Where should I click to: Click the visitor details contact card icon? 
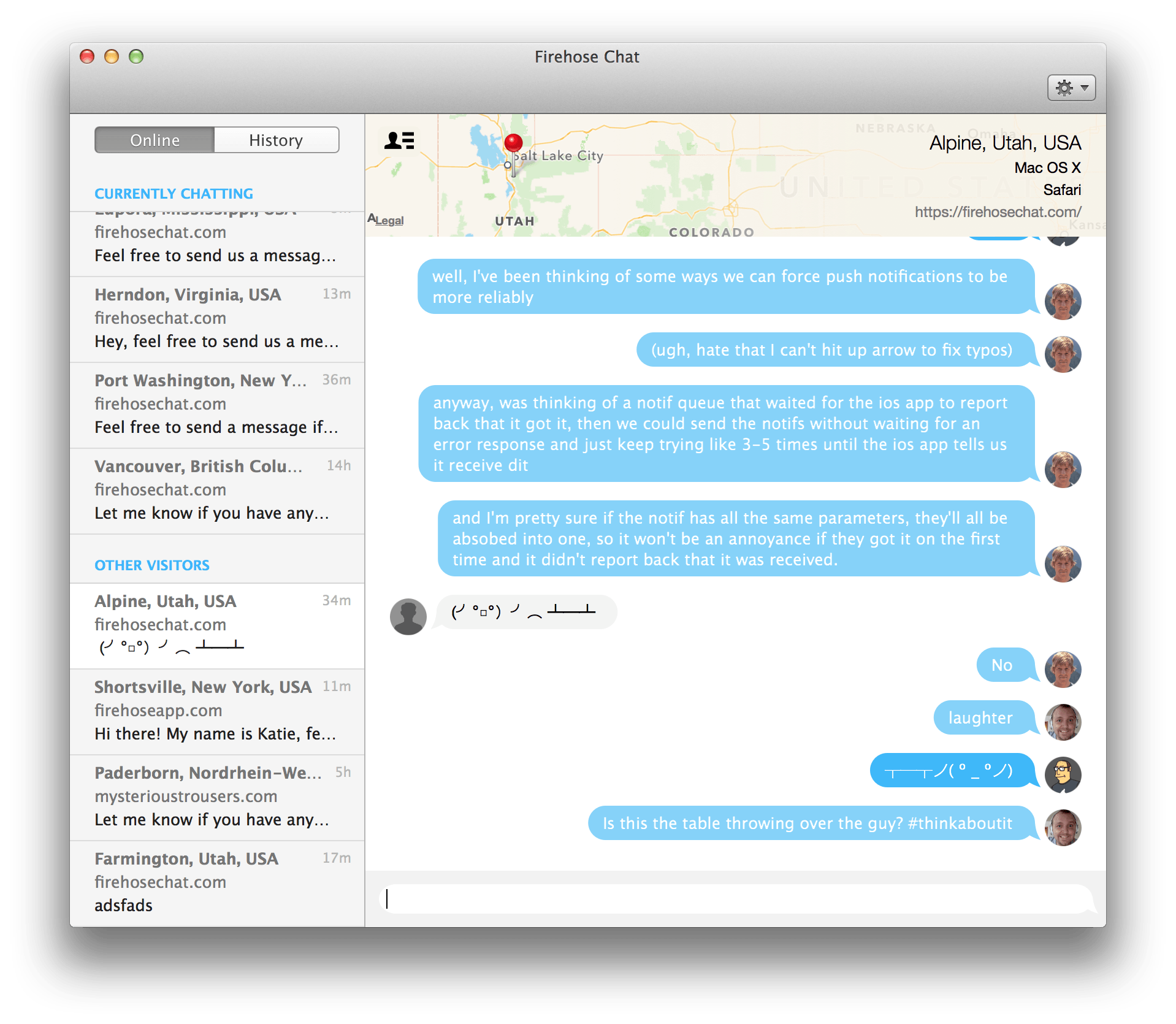[x=399, y=140]
